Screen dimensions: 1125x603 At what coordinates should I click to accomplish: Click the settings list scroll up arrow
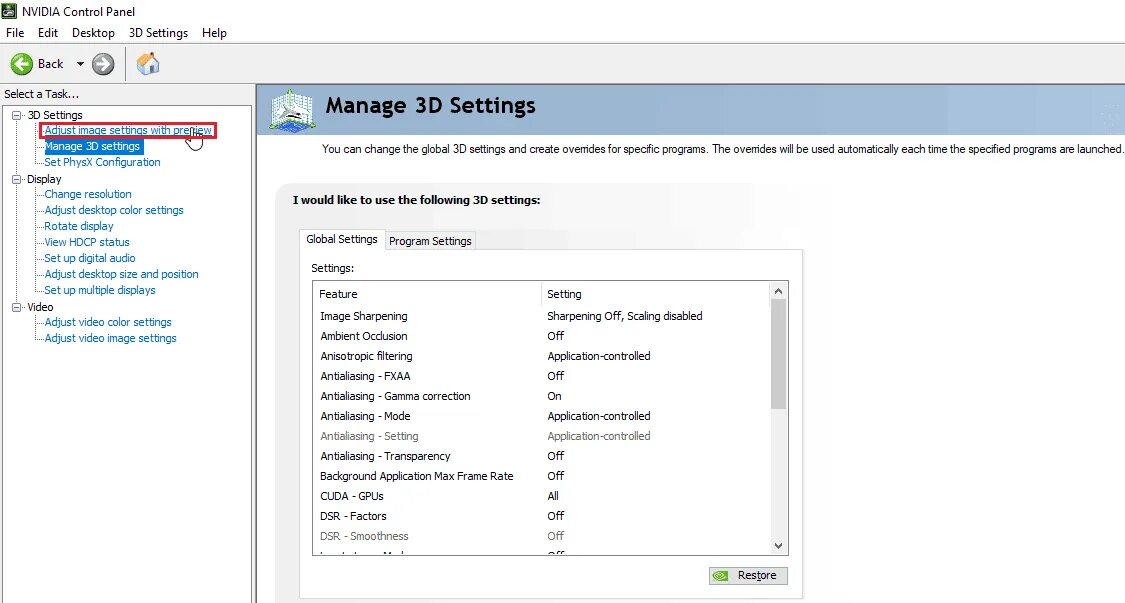click(778, 291)
